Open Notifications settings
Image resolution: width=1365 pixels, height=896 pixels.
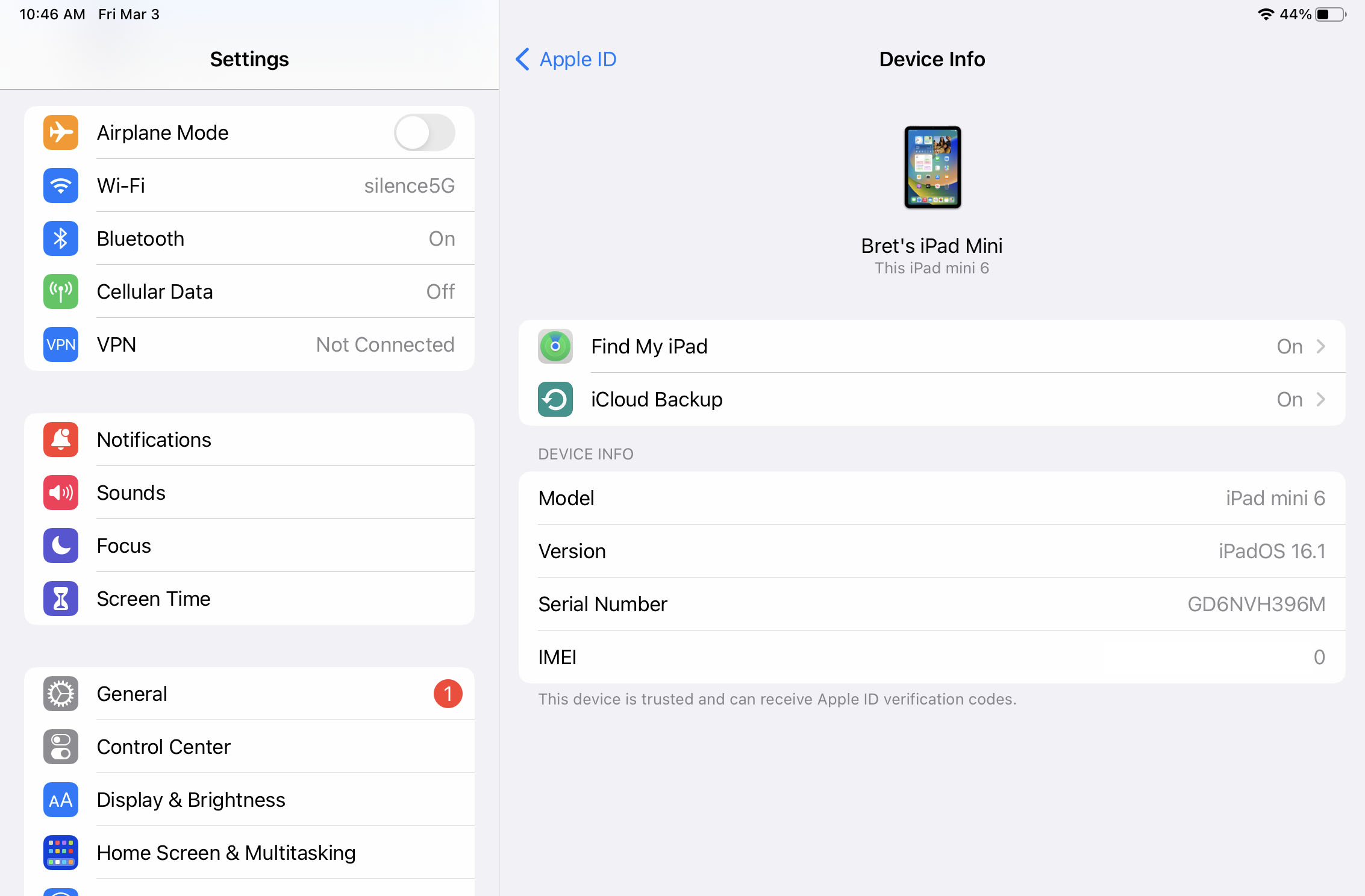249,440
